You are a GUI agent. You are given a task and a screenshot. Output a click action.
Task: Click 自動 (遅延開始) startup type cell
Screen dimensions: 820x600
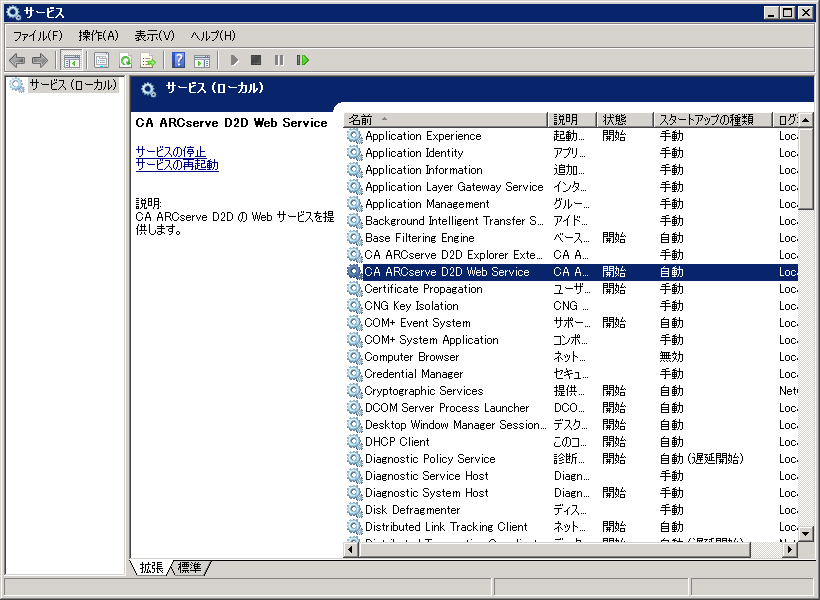coord(701,459)
